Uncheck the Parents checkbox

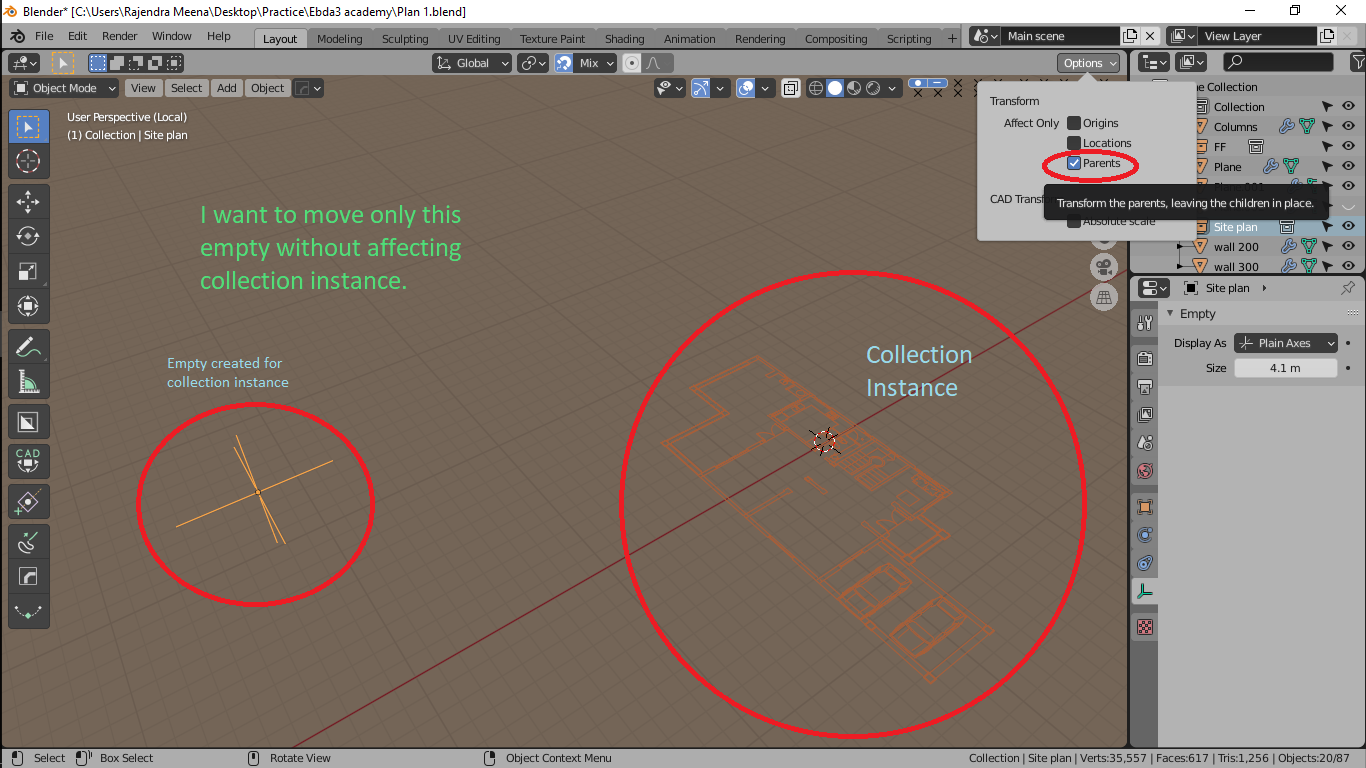point(1074,163)
